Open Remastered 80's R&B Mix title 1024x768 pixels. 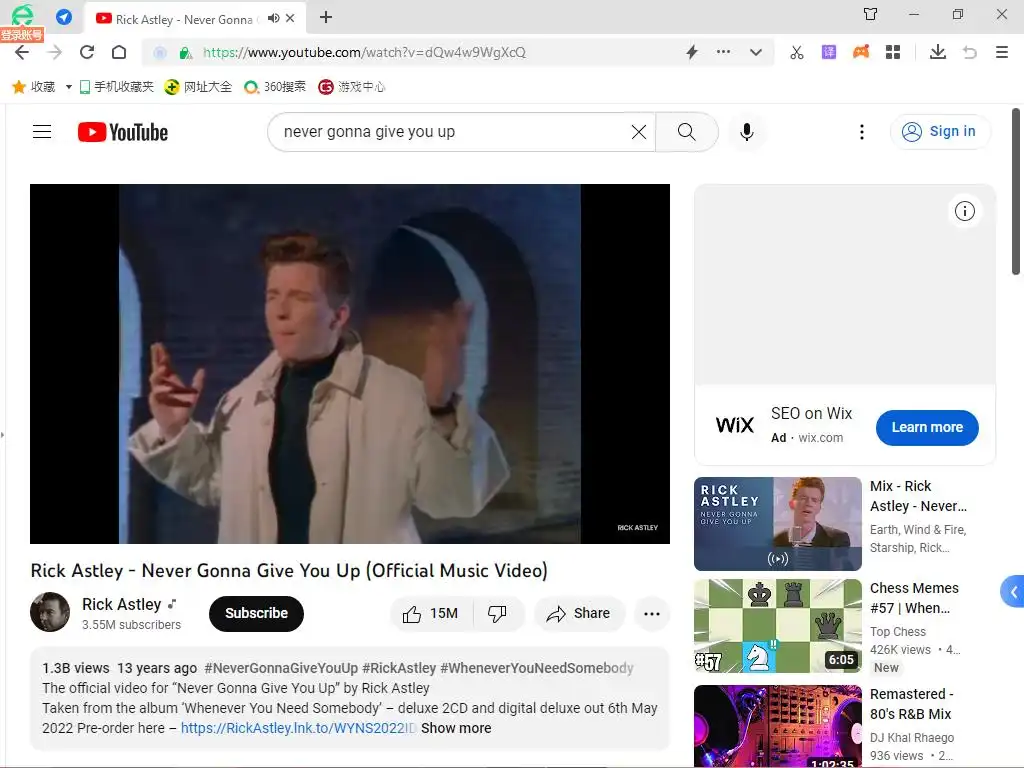pyautogui.click(x=911, y=704)
